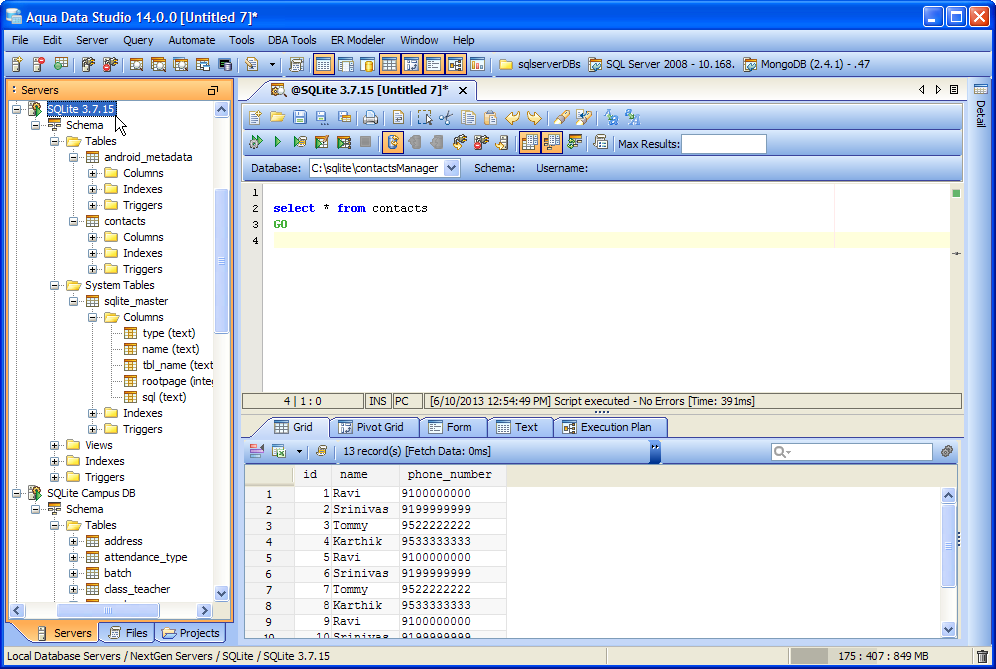This screenshot has width=996, height=669.
Task: Toggle the tree results button in query toolbar
Action: coord(551,142)
